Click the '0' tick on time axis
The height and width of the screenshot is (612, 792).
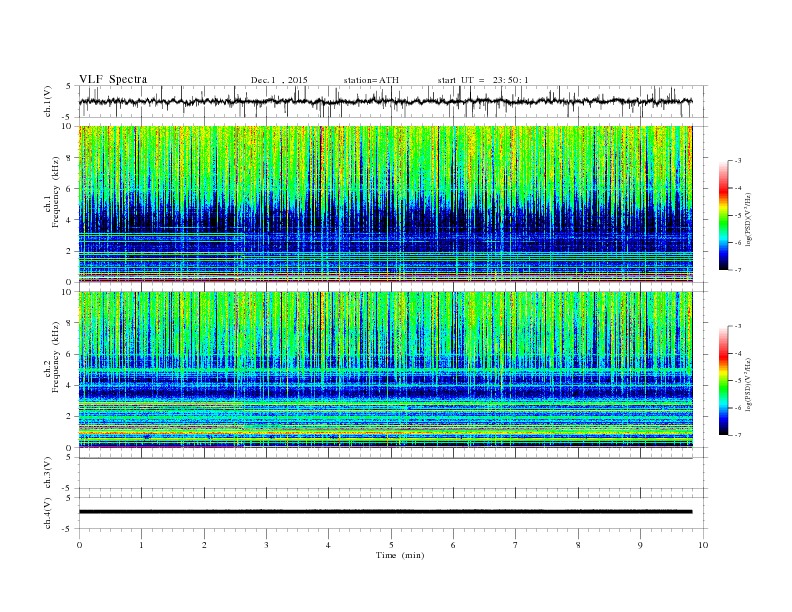tap(79, 545)
